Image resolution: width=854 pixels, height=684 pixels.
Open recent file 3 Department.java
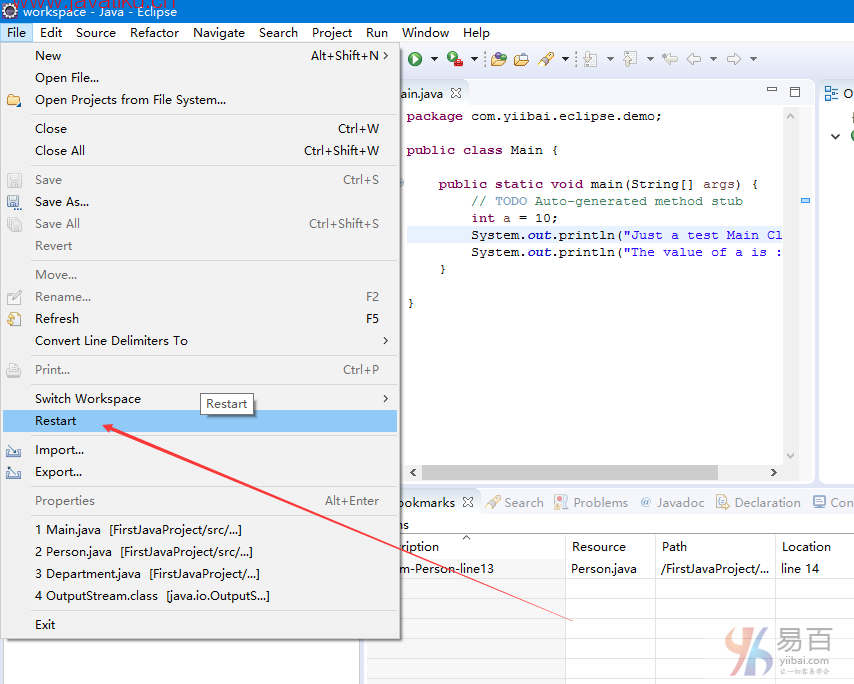(x=200, y=574)
